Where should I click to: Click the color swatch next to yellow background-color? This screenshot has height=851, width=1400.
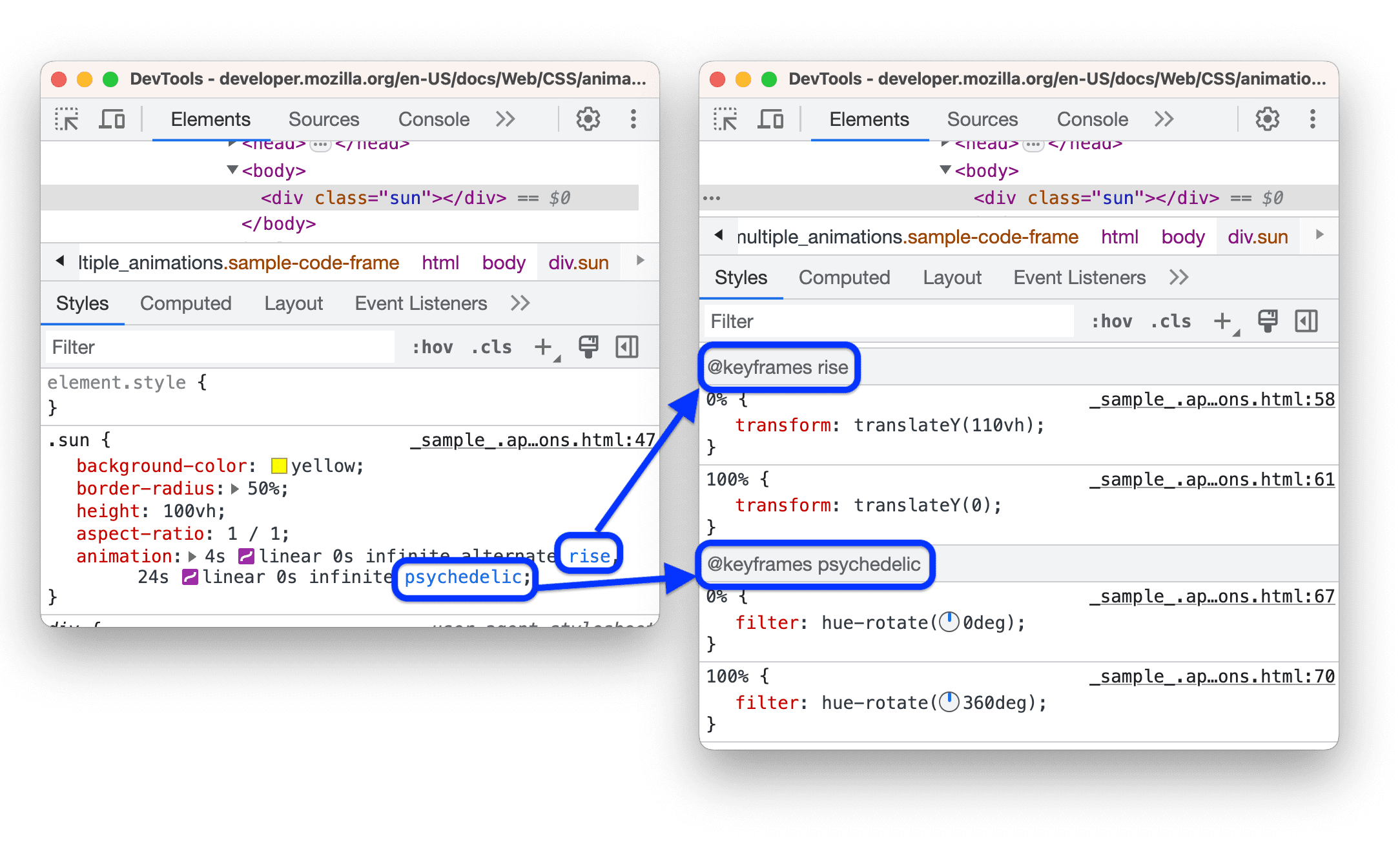tap(248, 466)
